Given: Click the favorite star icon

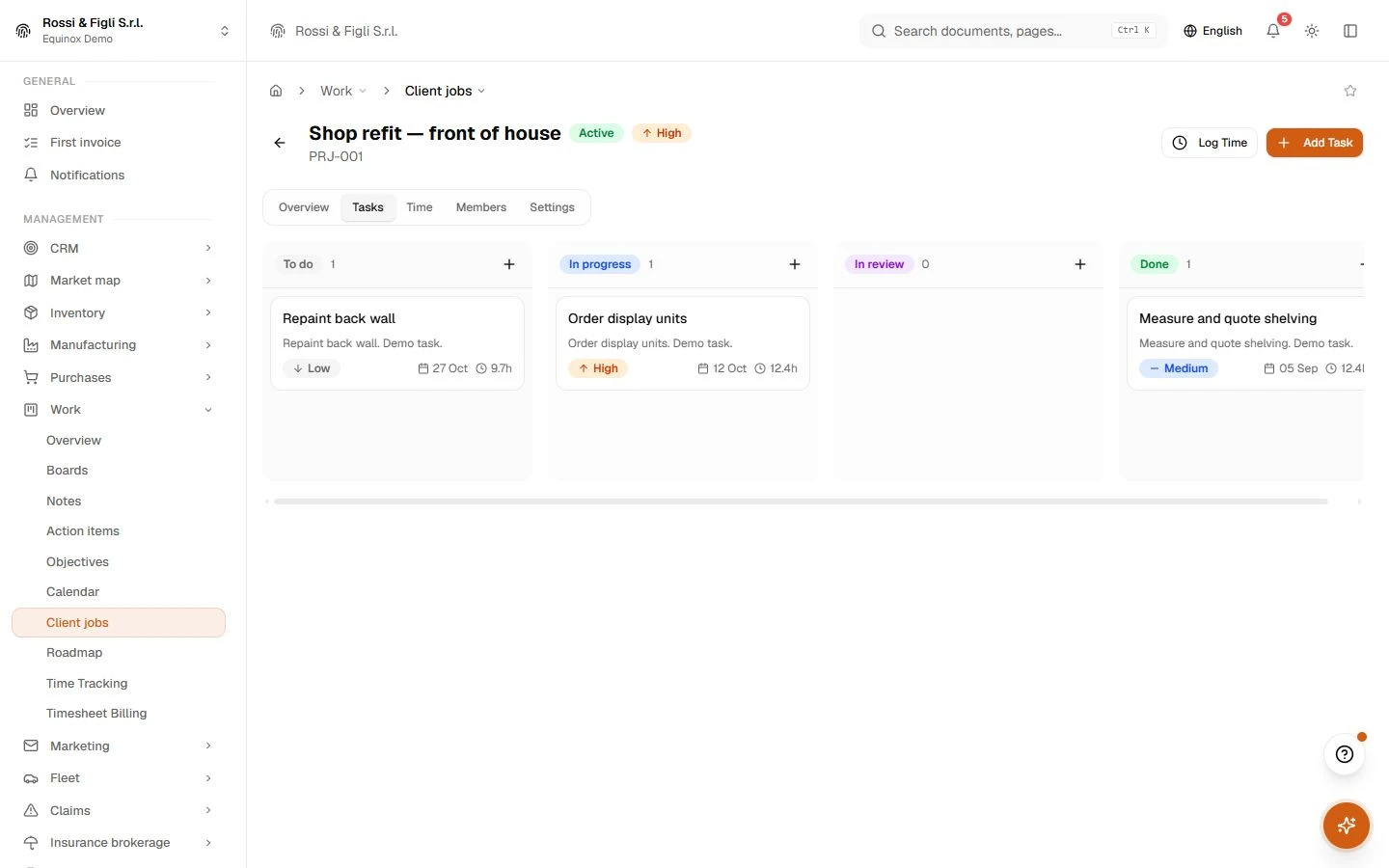Looking at the screenshot, I should [x=1350, y=91].
